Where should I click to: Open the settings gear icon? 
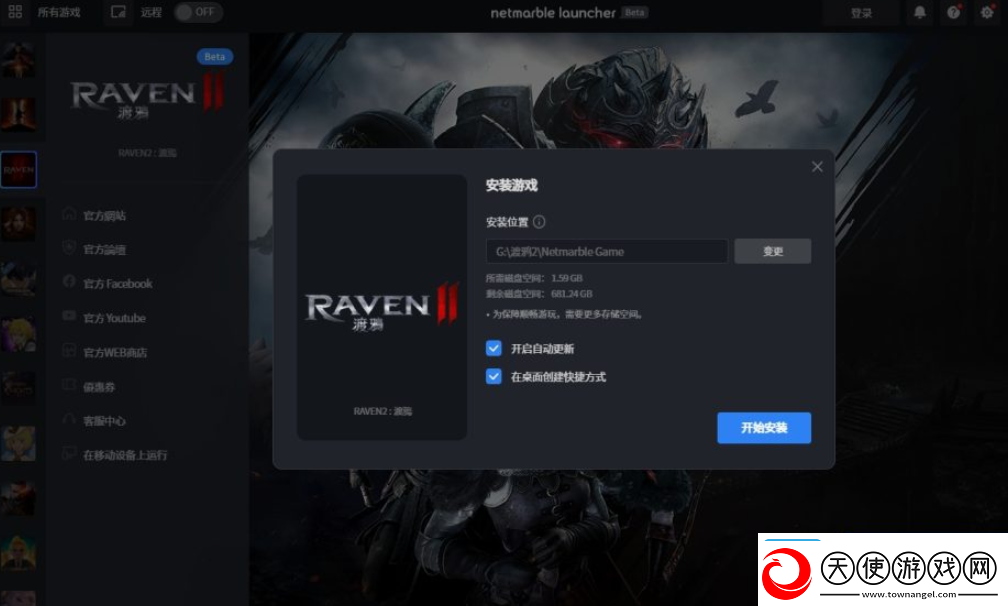click(x=986, y=12)
